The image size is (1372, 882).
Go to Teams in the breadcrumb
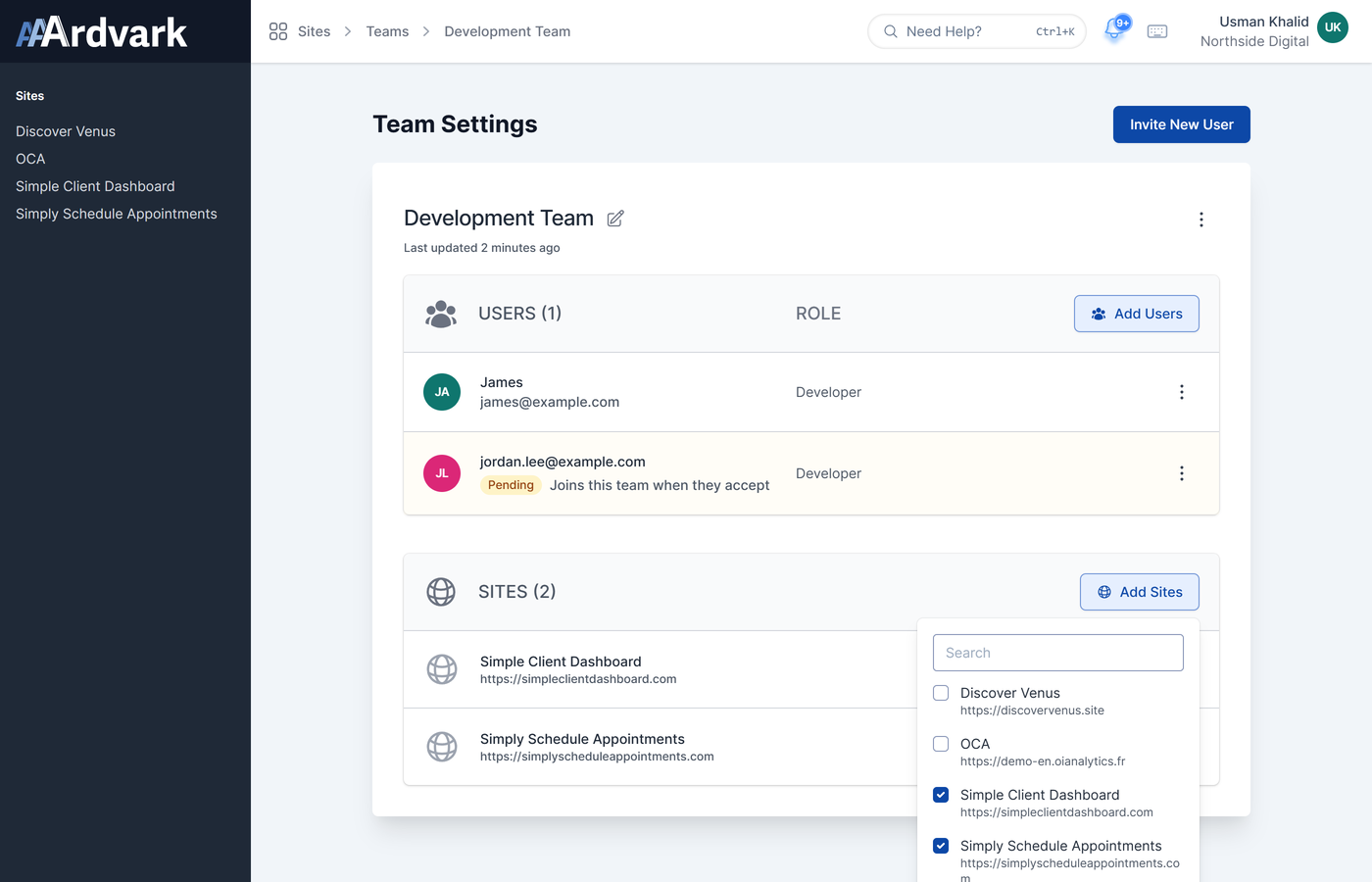[x=387, y=31]
